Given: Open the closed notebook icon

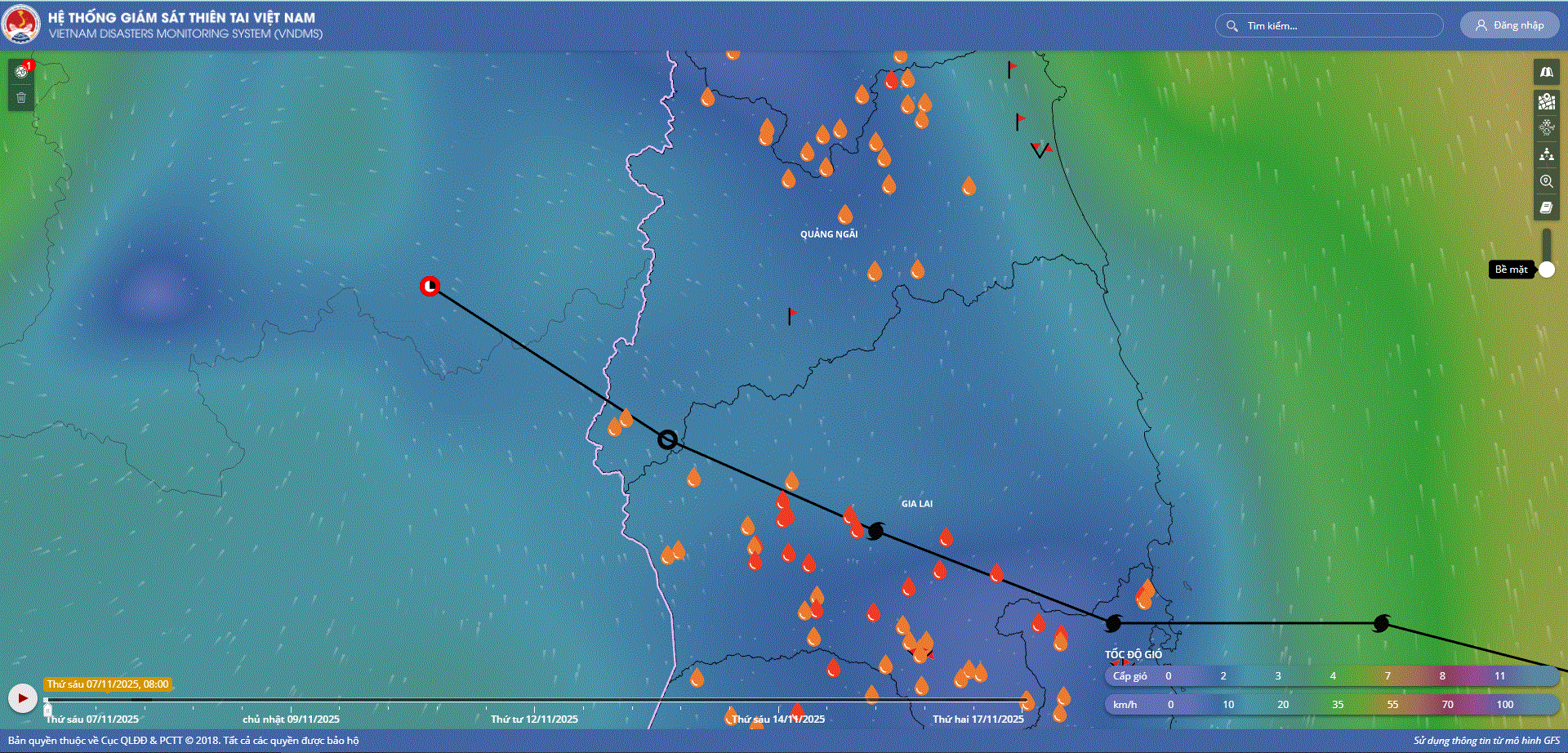Looking at the screenshot, I should point(1546,208).
